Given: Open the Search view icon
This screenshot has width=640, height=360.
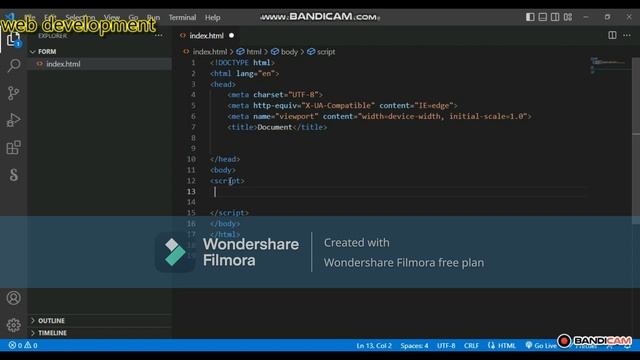Looking at the screenshot, I should (x=14, y=66).
